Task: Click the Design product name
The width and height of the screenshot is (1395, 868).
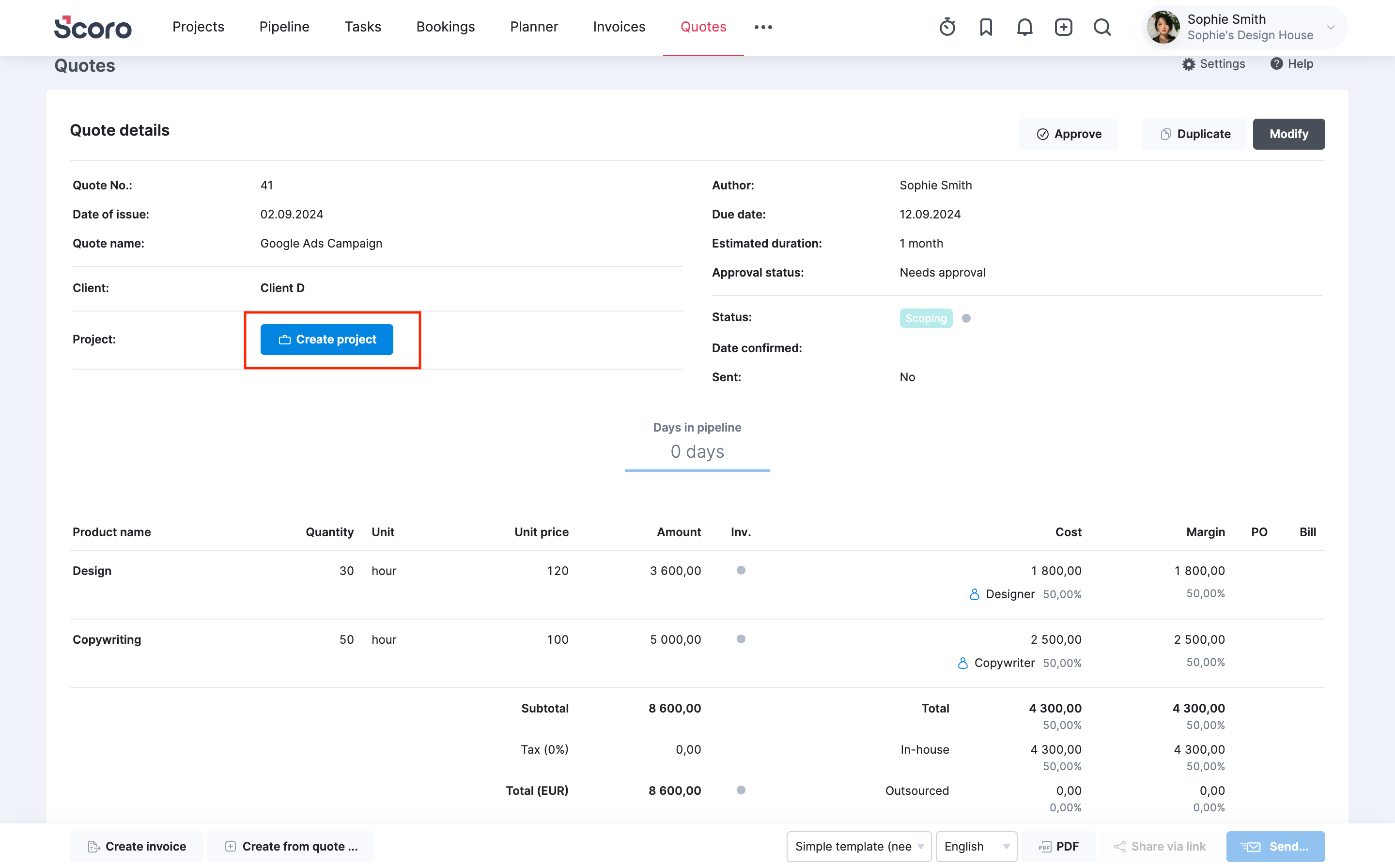Action: (x=92, y=571)
